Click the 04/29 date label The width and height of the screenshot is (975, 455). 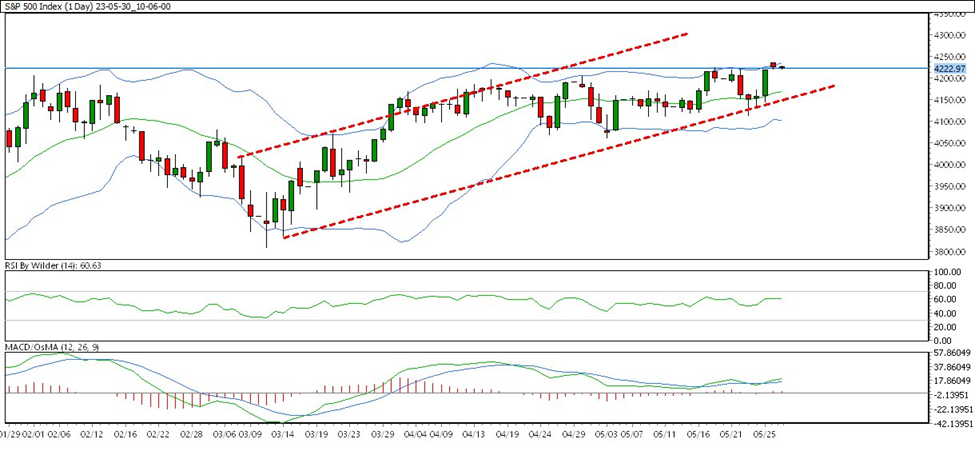575,435
